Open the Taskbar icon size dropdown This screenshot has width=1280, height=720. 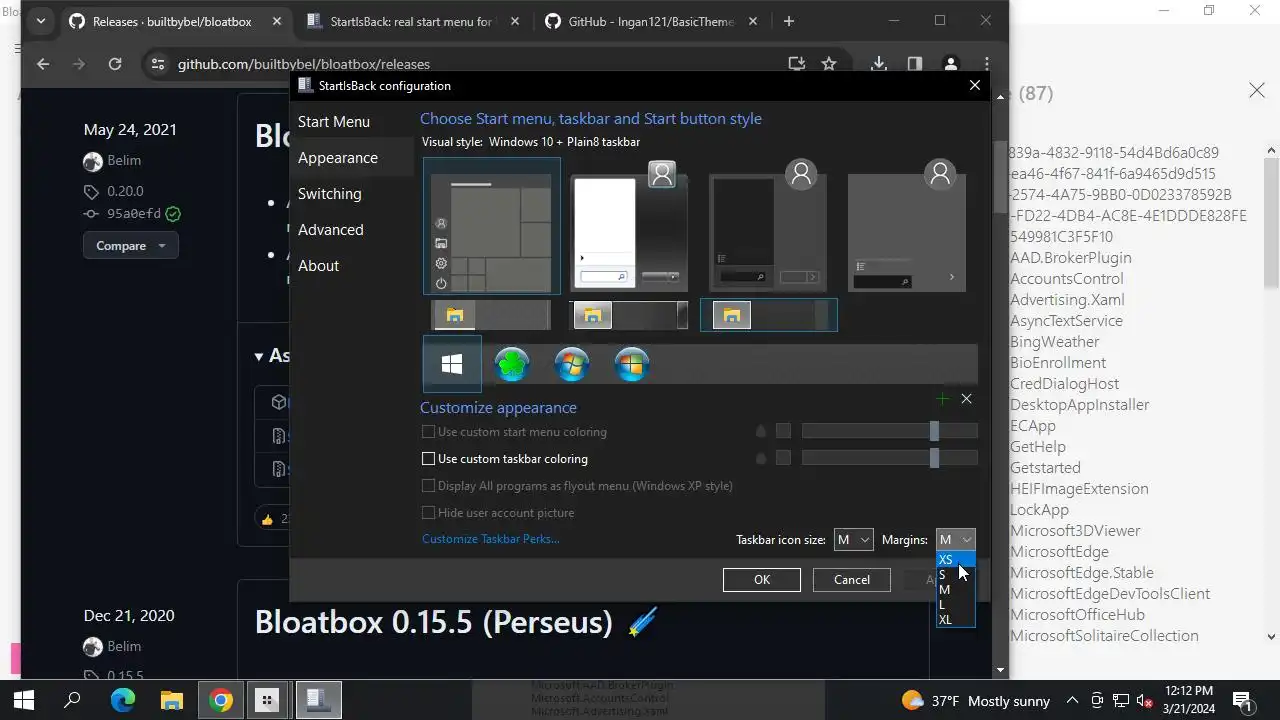tap(853, 539)
